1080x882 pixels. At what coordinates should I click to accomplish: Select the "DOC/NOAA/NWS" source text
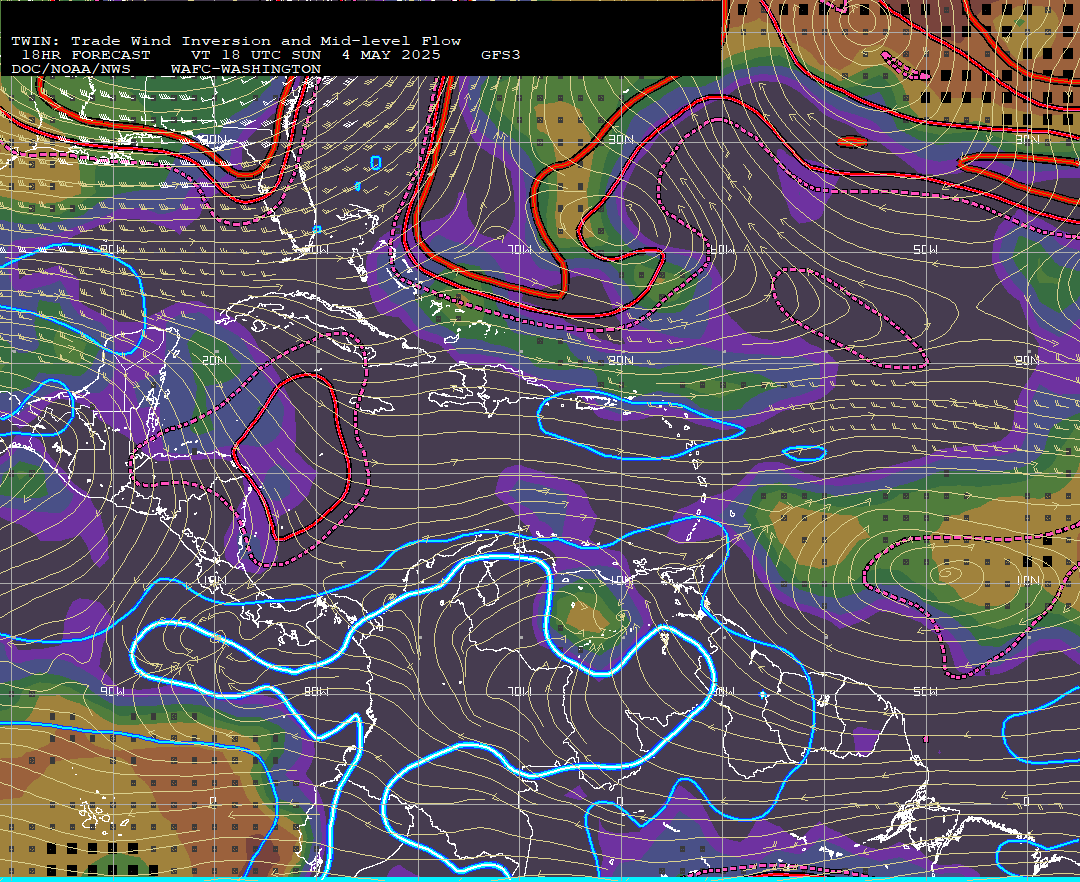(x=71, y=70)
